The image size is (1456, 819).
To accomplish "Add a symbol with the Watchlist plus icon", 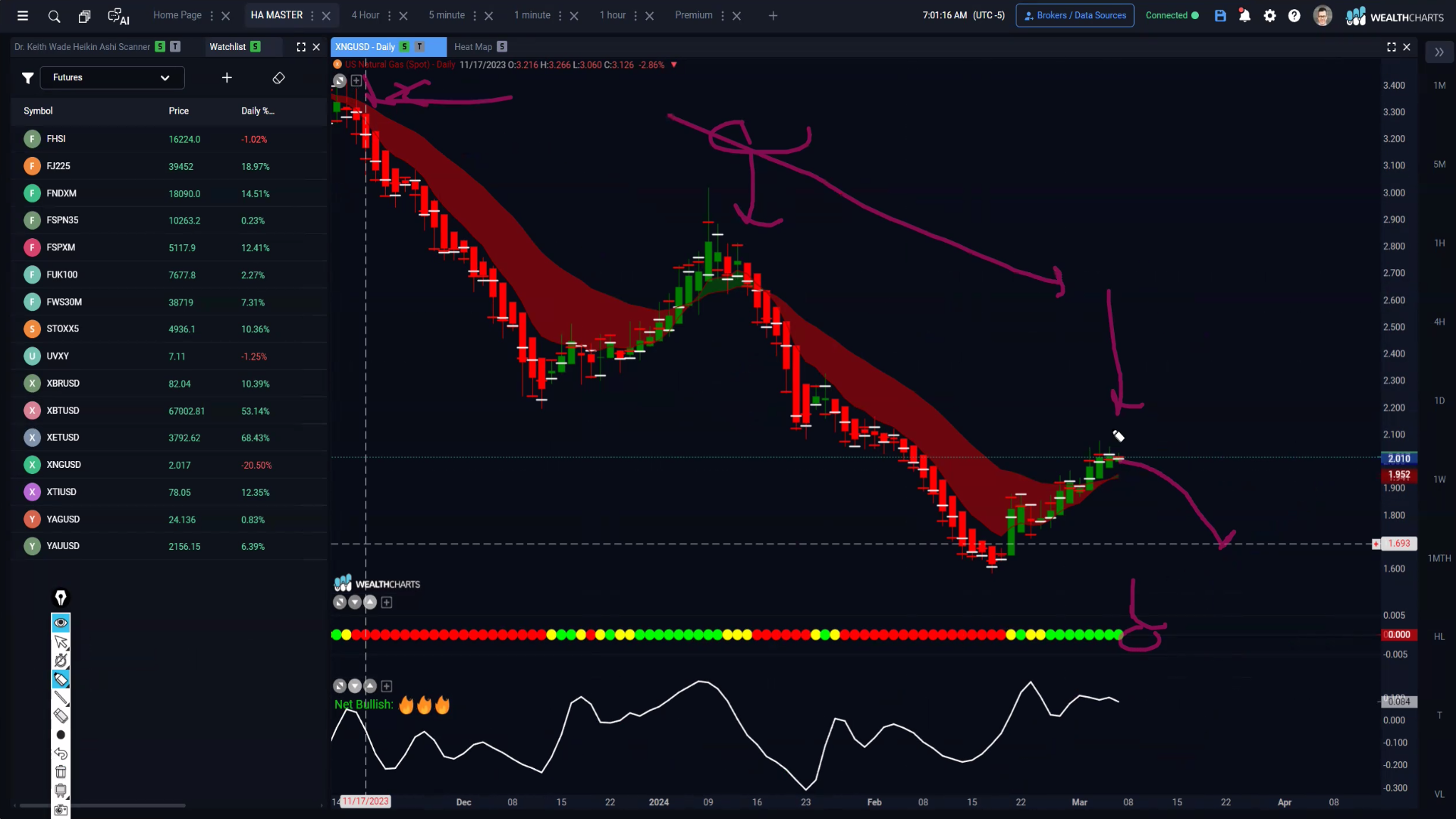I will pyautogui.click(x=227, y=77).
